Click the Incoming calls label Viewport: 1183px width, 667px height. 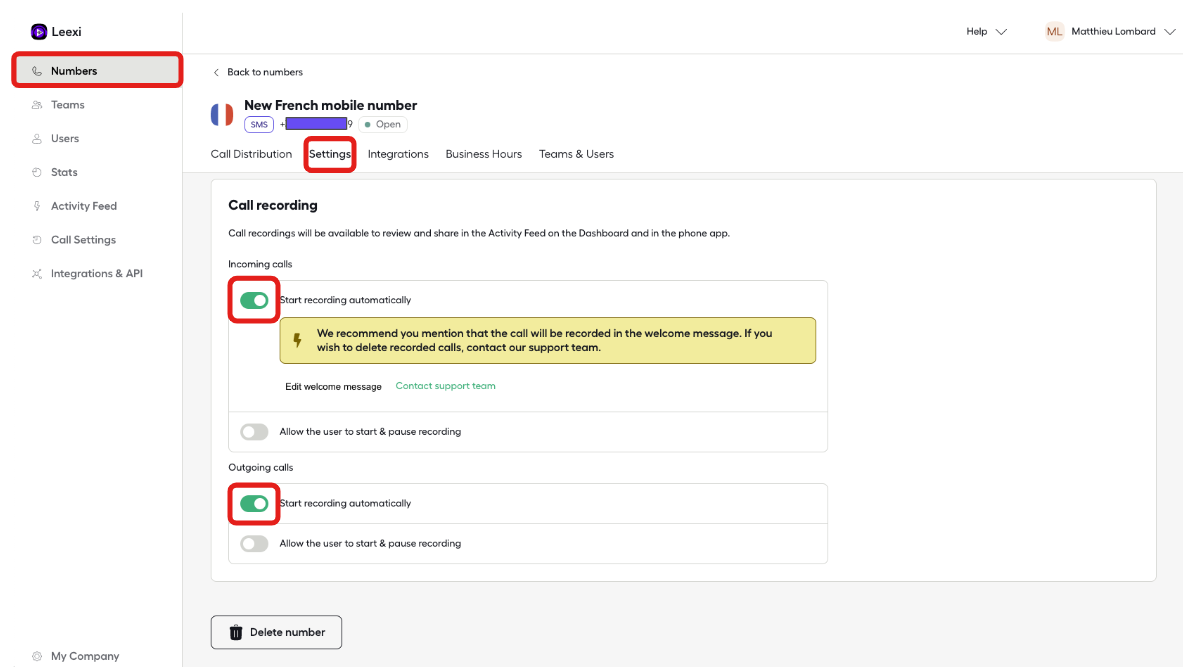pos(260,264)
